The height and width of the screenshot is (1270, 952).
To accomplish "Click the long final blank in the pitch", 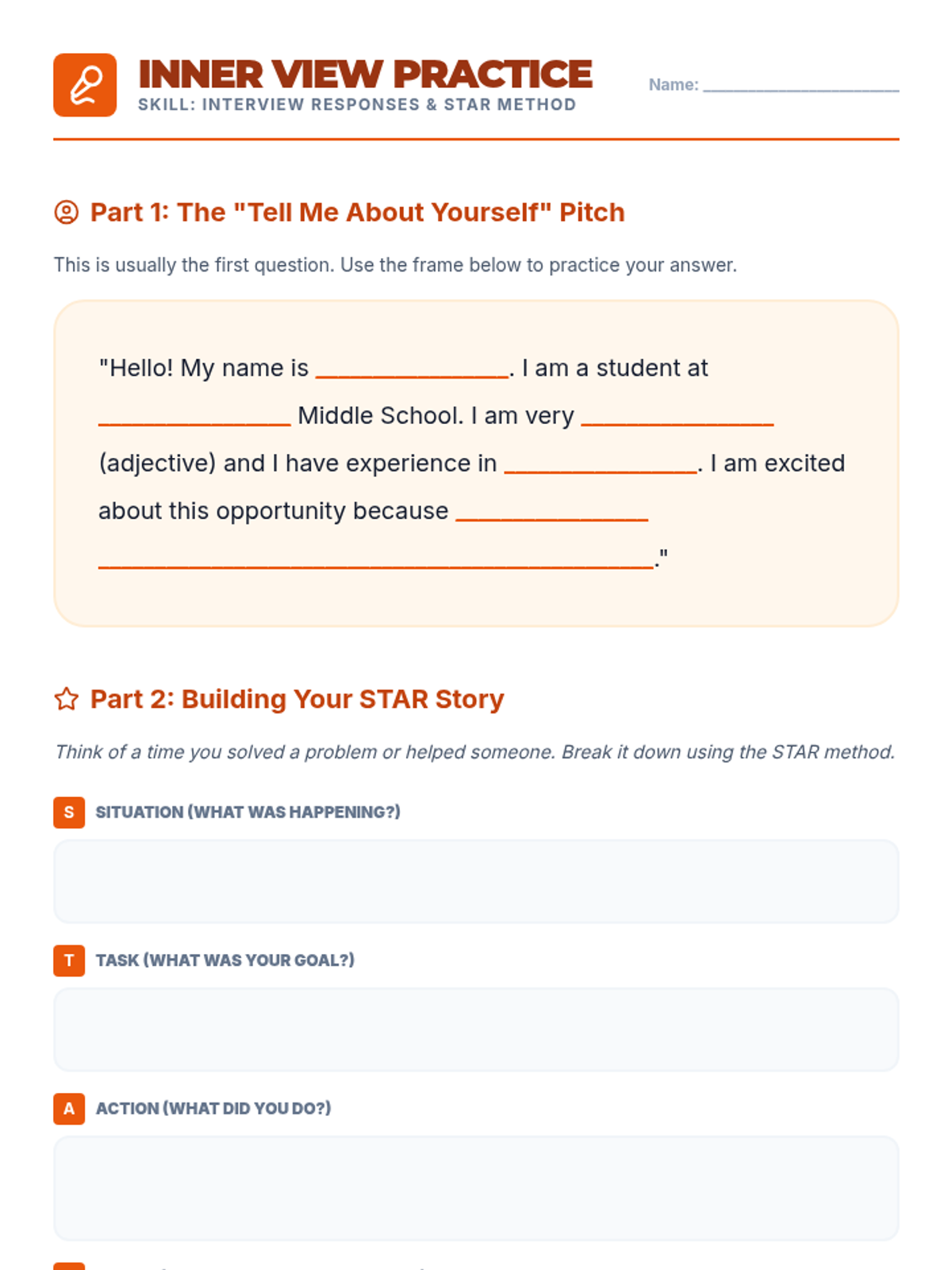I will coord(376,560).
